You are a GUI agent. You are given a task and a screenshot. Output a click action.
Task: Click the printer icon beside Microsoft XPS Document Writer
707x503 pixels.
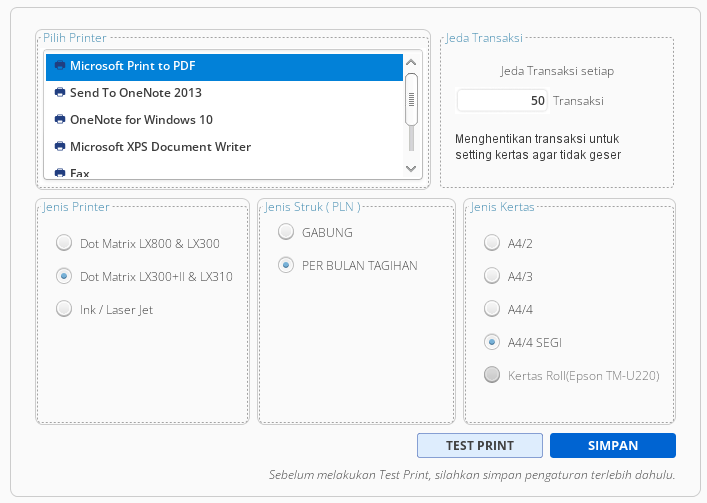[60, 146]
